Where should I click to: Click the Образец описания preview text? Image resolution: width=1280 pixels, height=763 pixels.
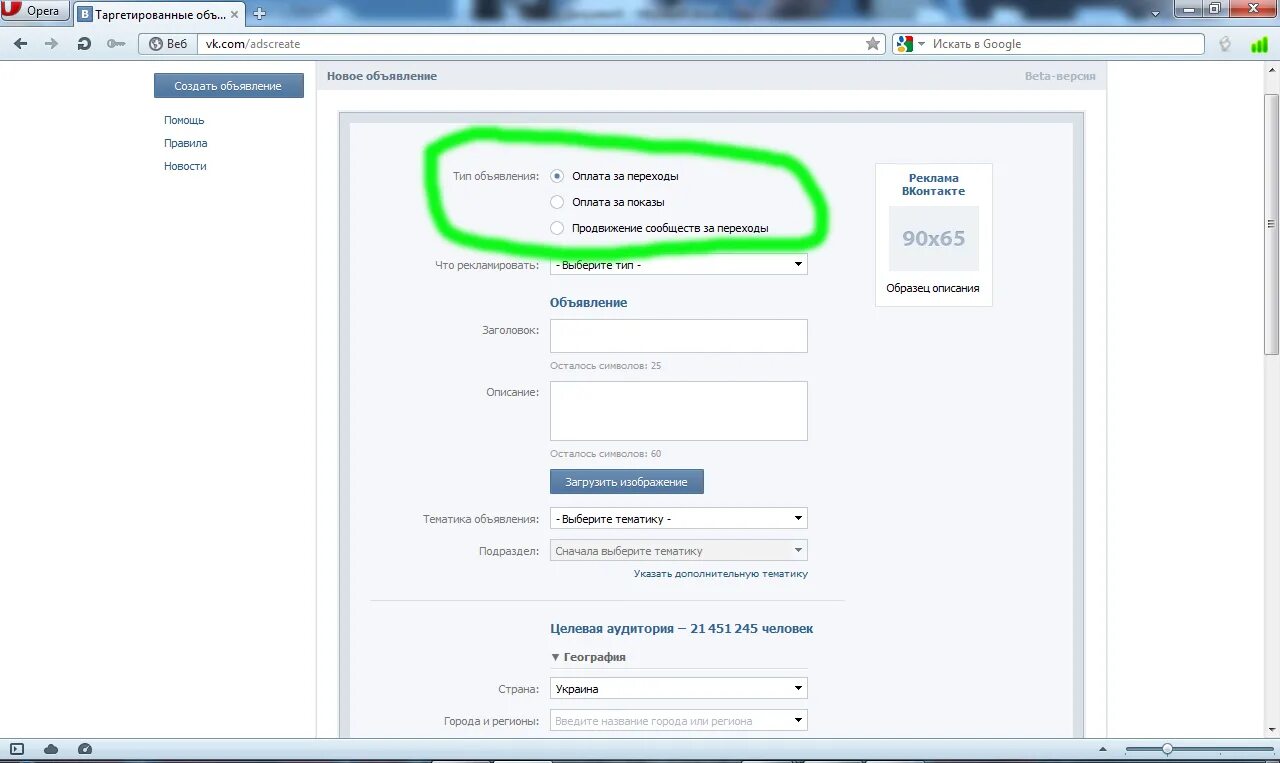933,288
